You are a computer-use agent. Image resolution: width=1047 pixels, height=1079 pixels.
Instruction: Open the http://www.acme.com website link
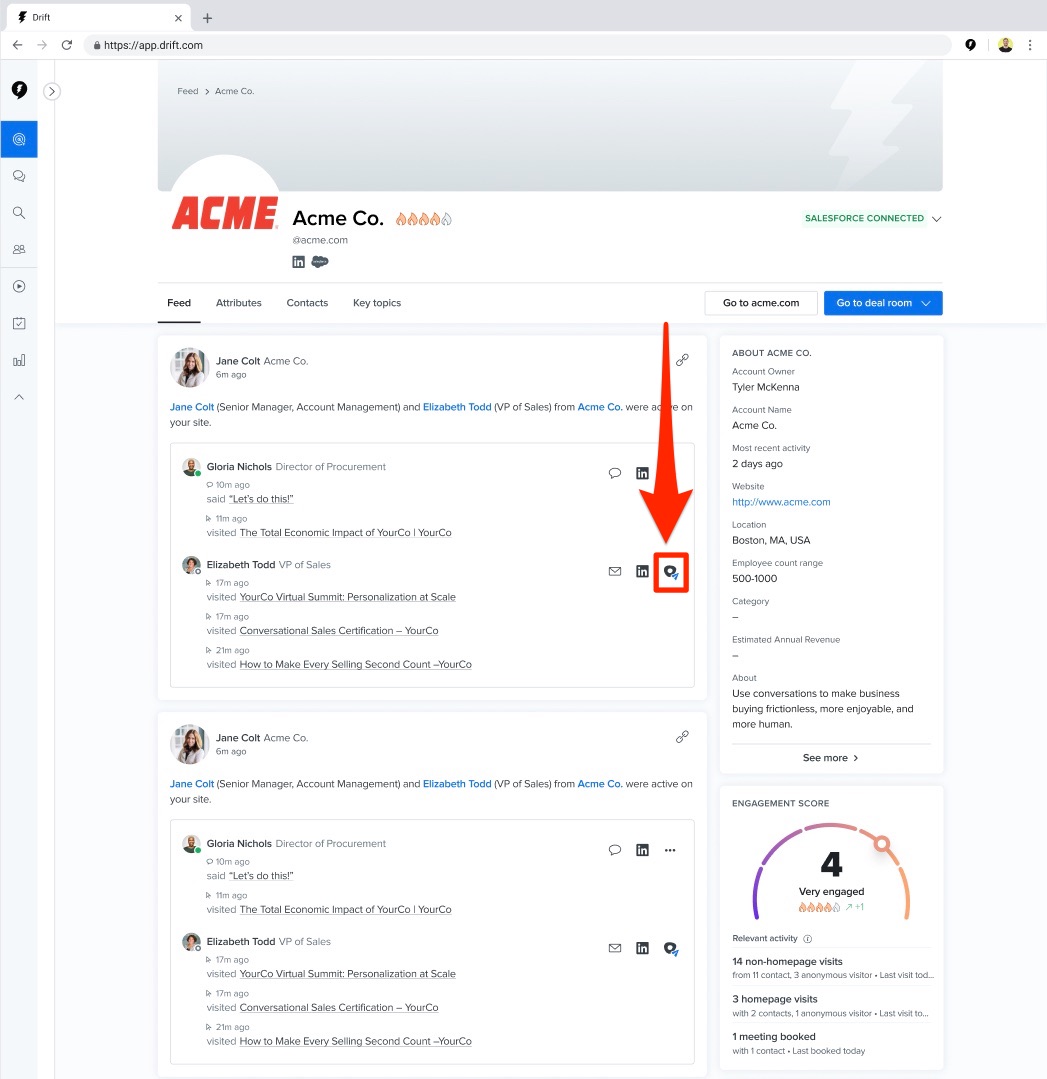point(781,502)
